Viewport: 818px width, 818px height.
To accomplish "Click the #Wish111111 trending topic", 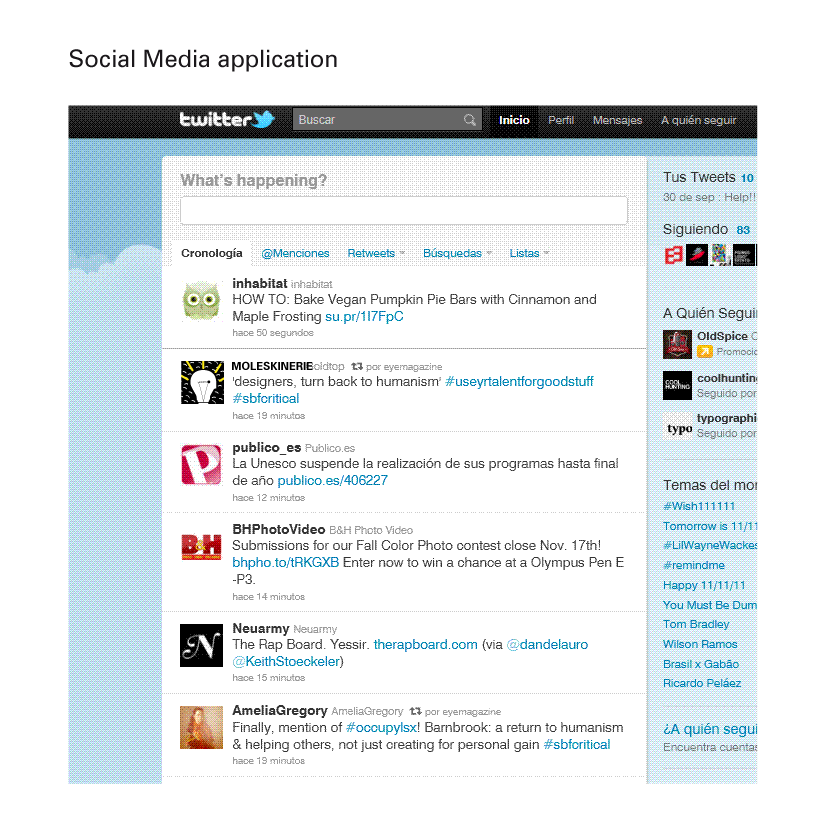I will pos(699,506).
